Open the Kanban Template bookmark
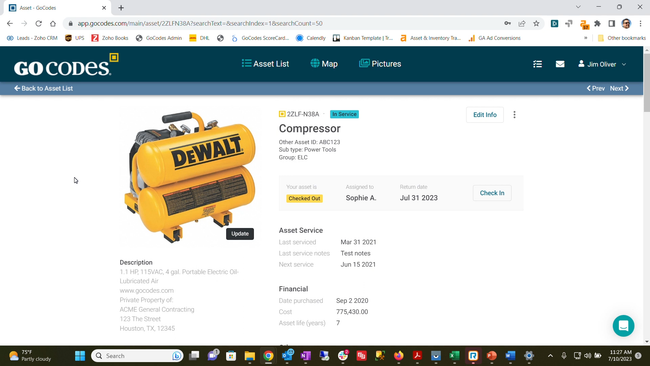This screenshot has height=366, width=650. point(363,38)
